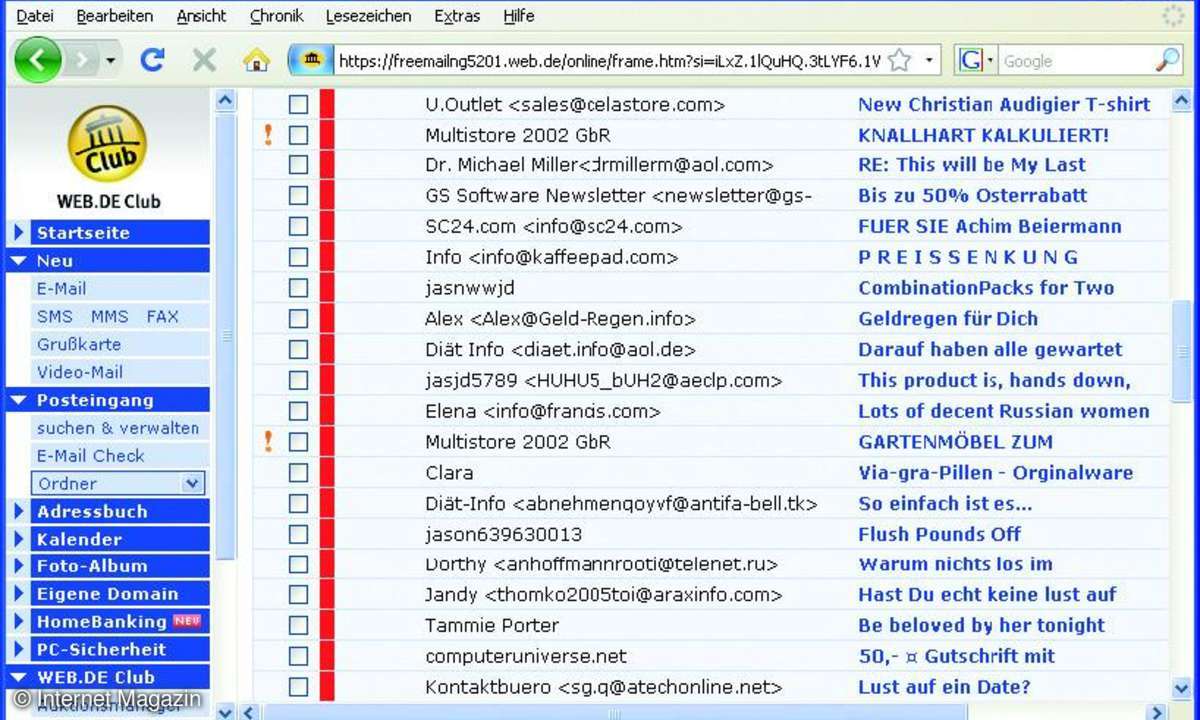Open the FAX link in sidebar
The height and width of the screenshot is (720, 1200).
pyautogui.click(x=162, y=316)
